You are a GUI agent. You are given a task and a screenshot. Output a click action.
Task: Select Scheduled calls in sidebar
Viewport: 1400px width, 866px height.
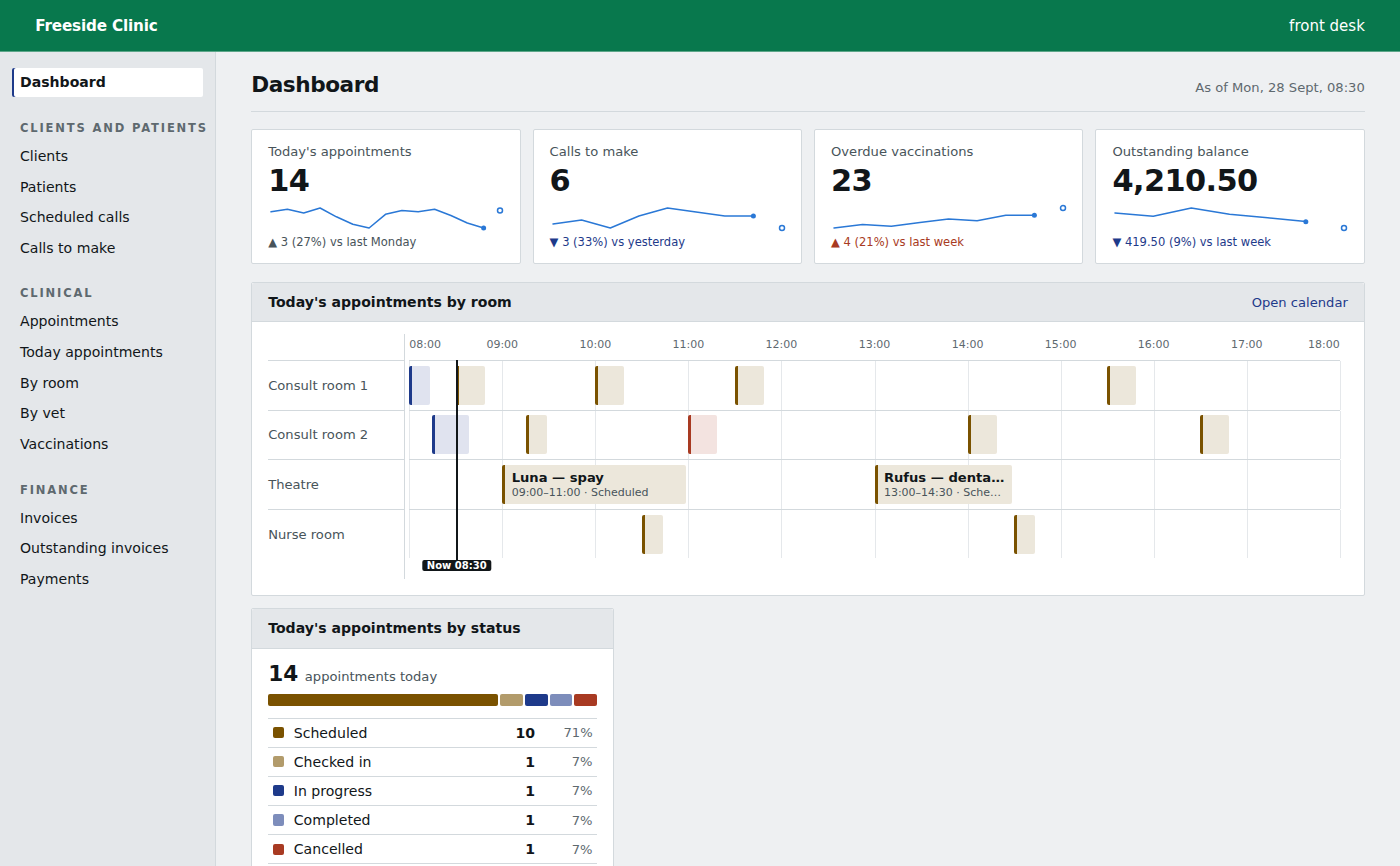click(75, 217)
